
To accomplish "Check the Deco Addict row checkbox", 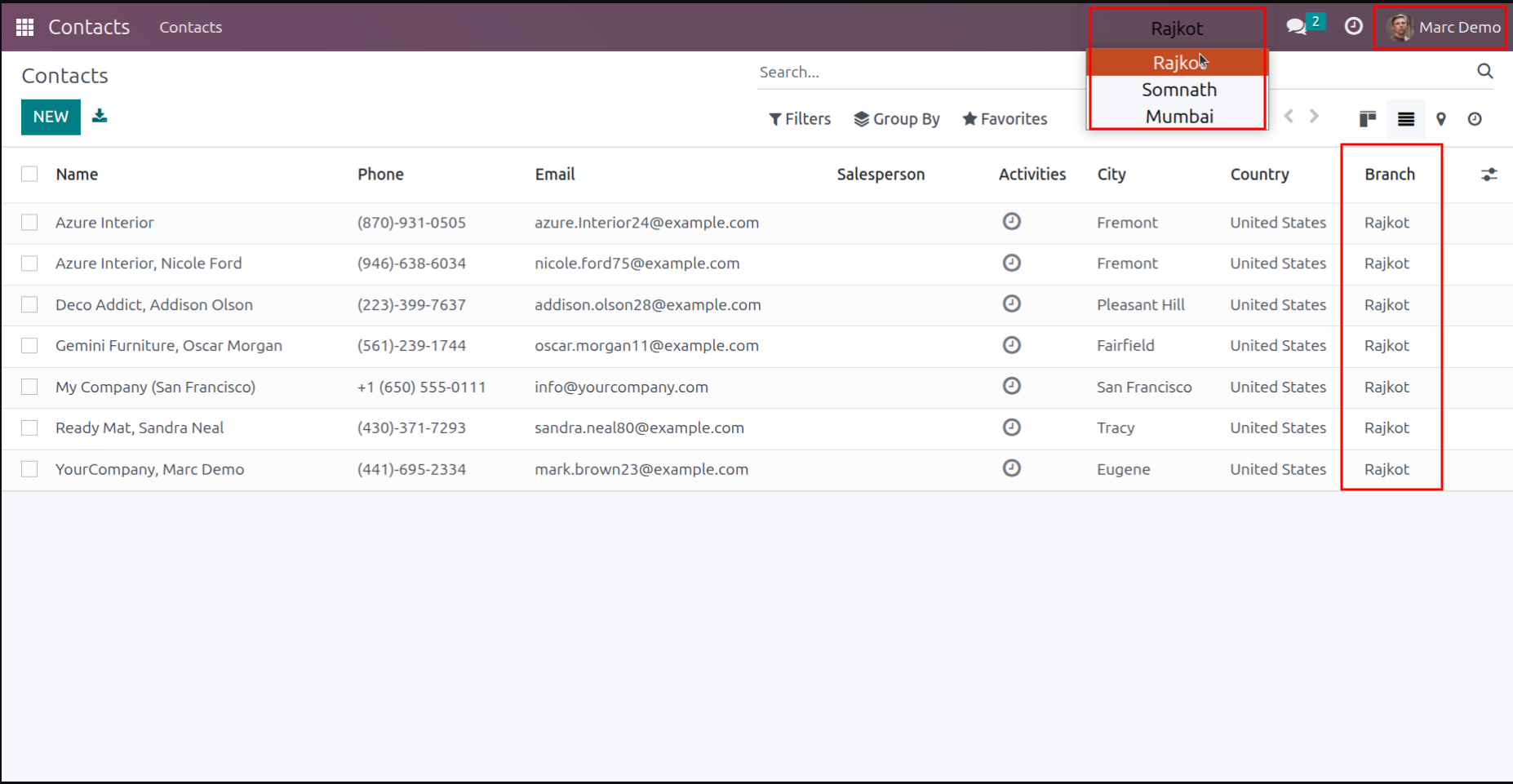I will (x=29, y=304).
